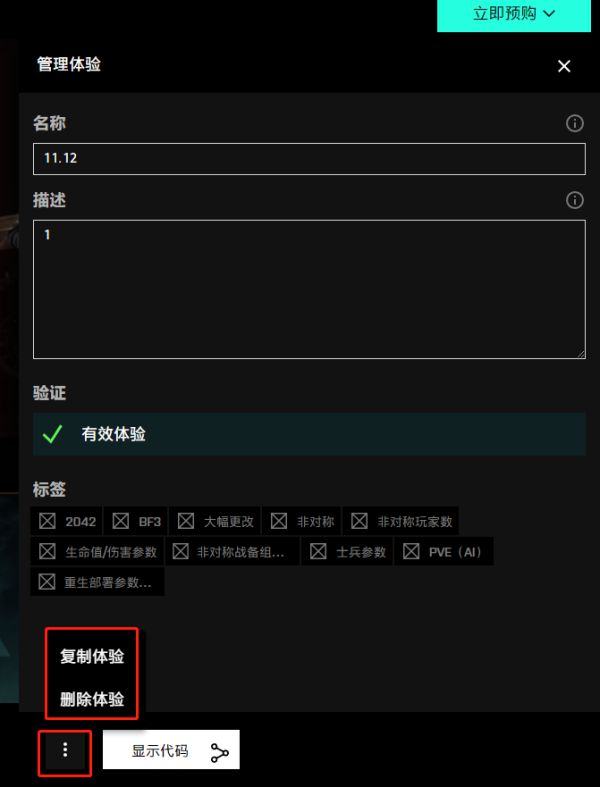Close the 管理体验 panel
The image size is (600, 787).
click(x=564, y=66)
